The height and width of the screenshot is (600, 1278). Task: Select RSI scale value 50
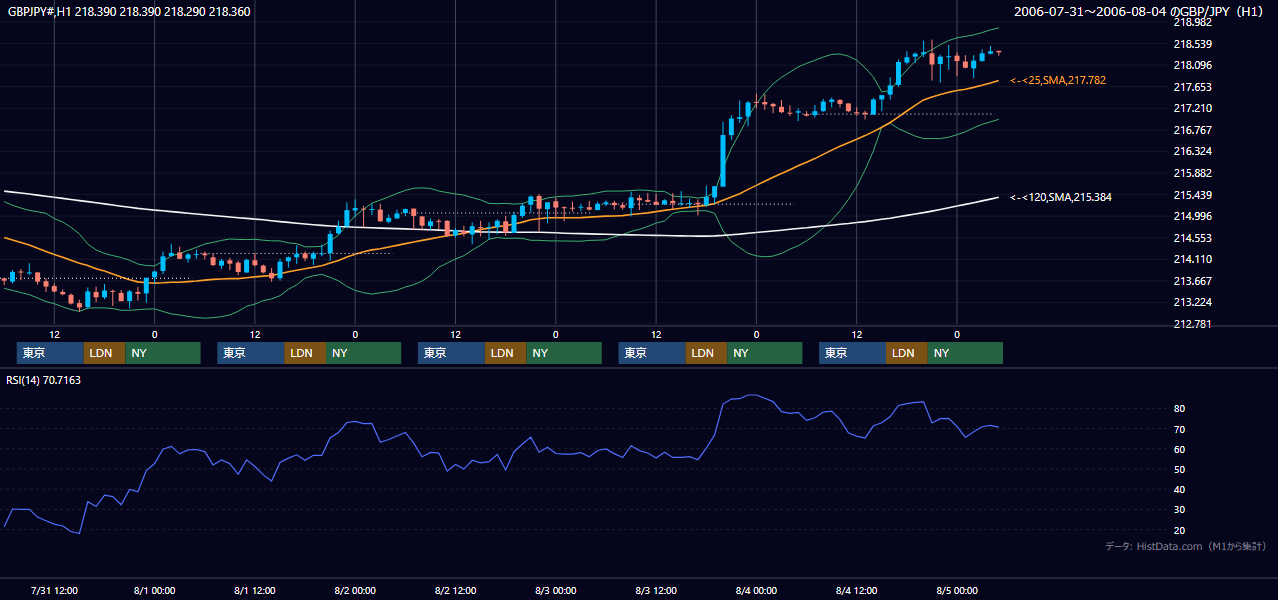tap(1179, 469)
